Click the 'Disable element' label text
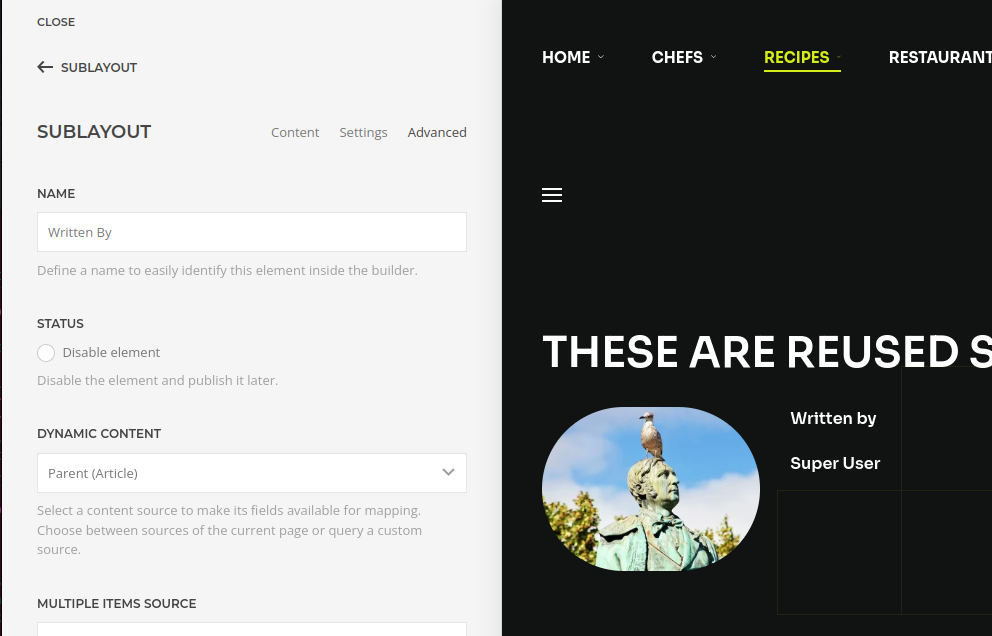 click(111, 352)
